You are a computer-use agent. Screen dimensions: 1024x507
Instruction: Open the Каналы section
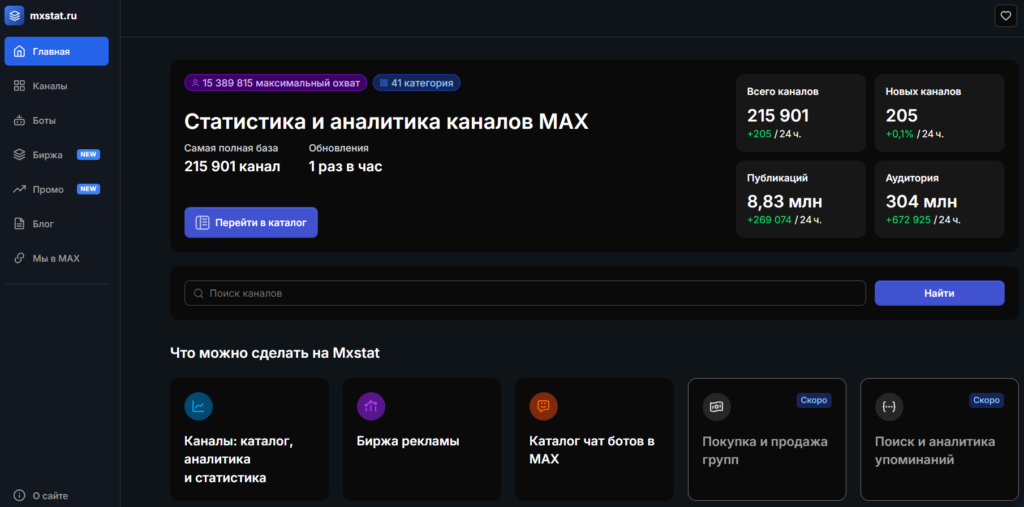click(x=57, y=86)
